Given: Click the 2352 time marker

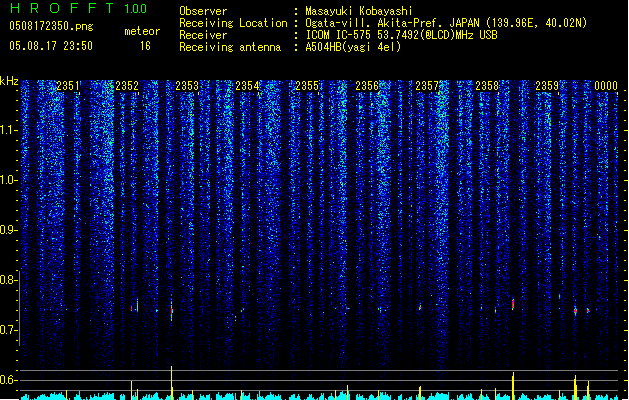Looking at the screenshot, I should click(x=127, y=86).
